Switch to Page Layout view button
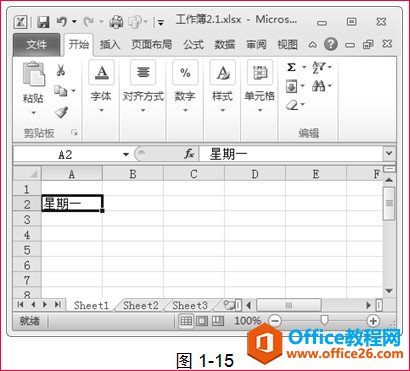Screen dimensions: 410x371 point(202,321)
